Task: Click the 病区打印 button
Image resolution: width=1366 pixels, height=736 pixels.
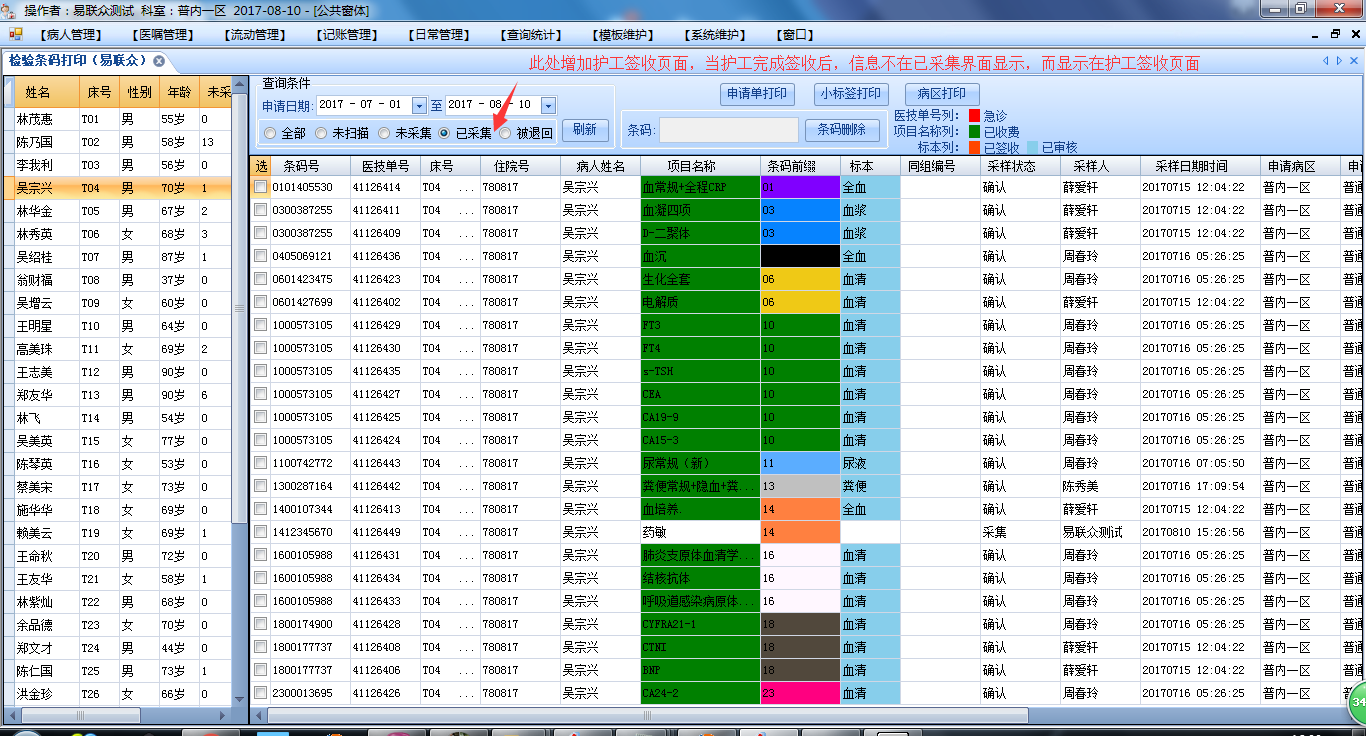Action: tap(941, 94)
